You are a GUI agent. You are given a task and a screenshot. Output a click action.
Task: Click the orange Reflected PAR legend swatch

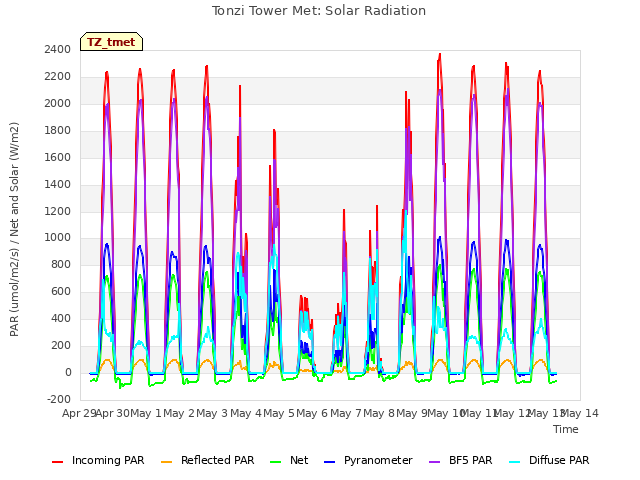[167, 462]
